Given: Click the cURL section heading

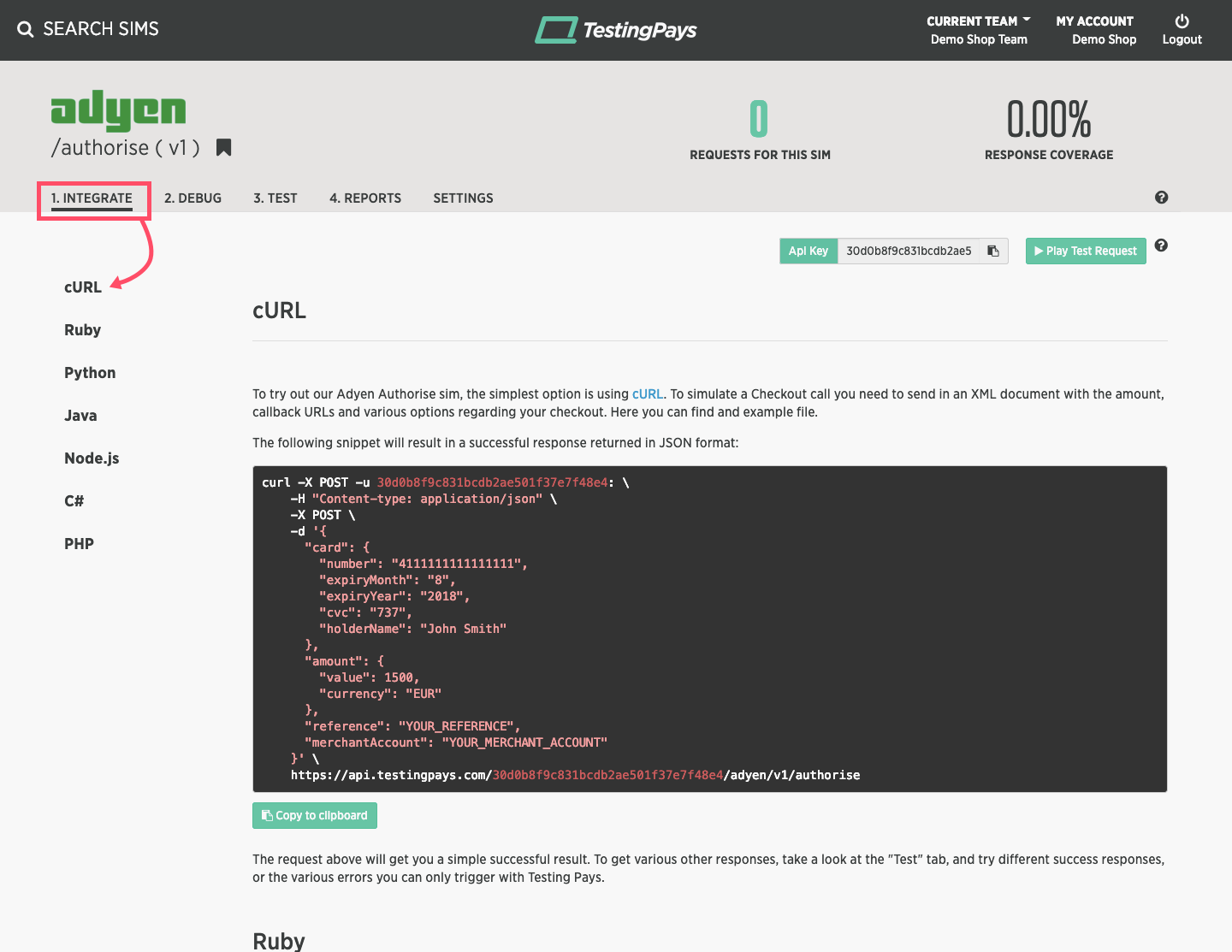Looking at the screenshot, I should click(x=279, y=310).
